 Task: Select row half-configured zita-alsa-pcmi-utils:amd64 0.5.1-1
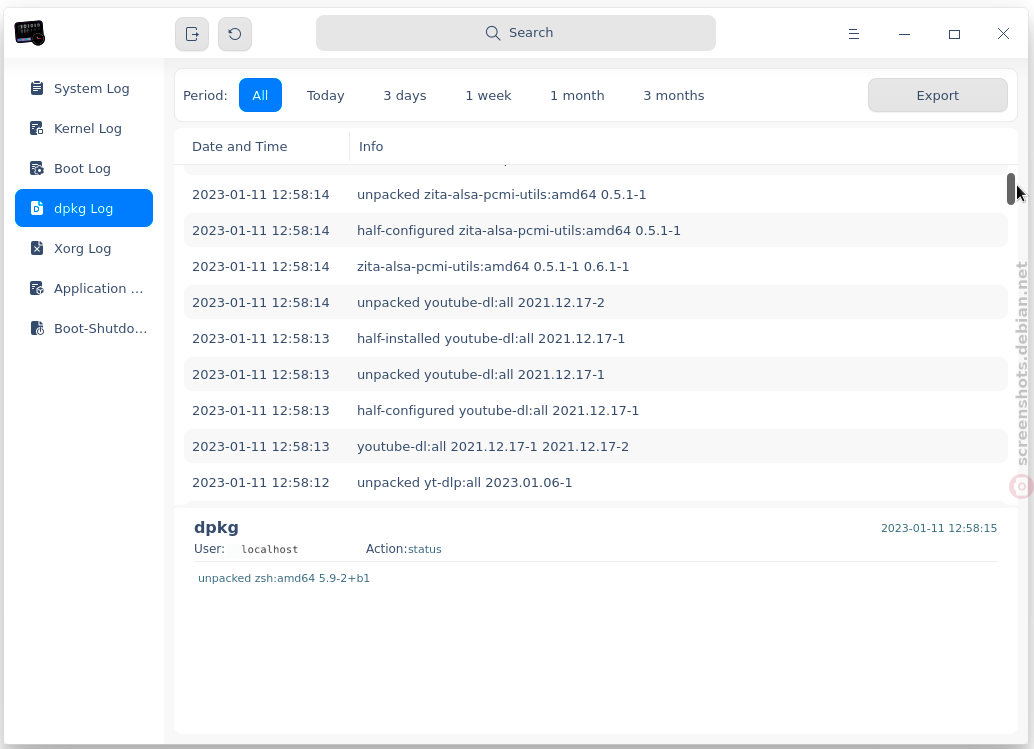click(595, 231)
